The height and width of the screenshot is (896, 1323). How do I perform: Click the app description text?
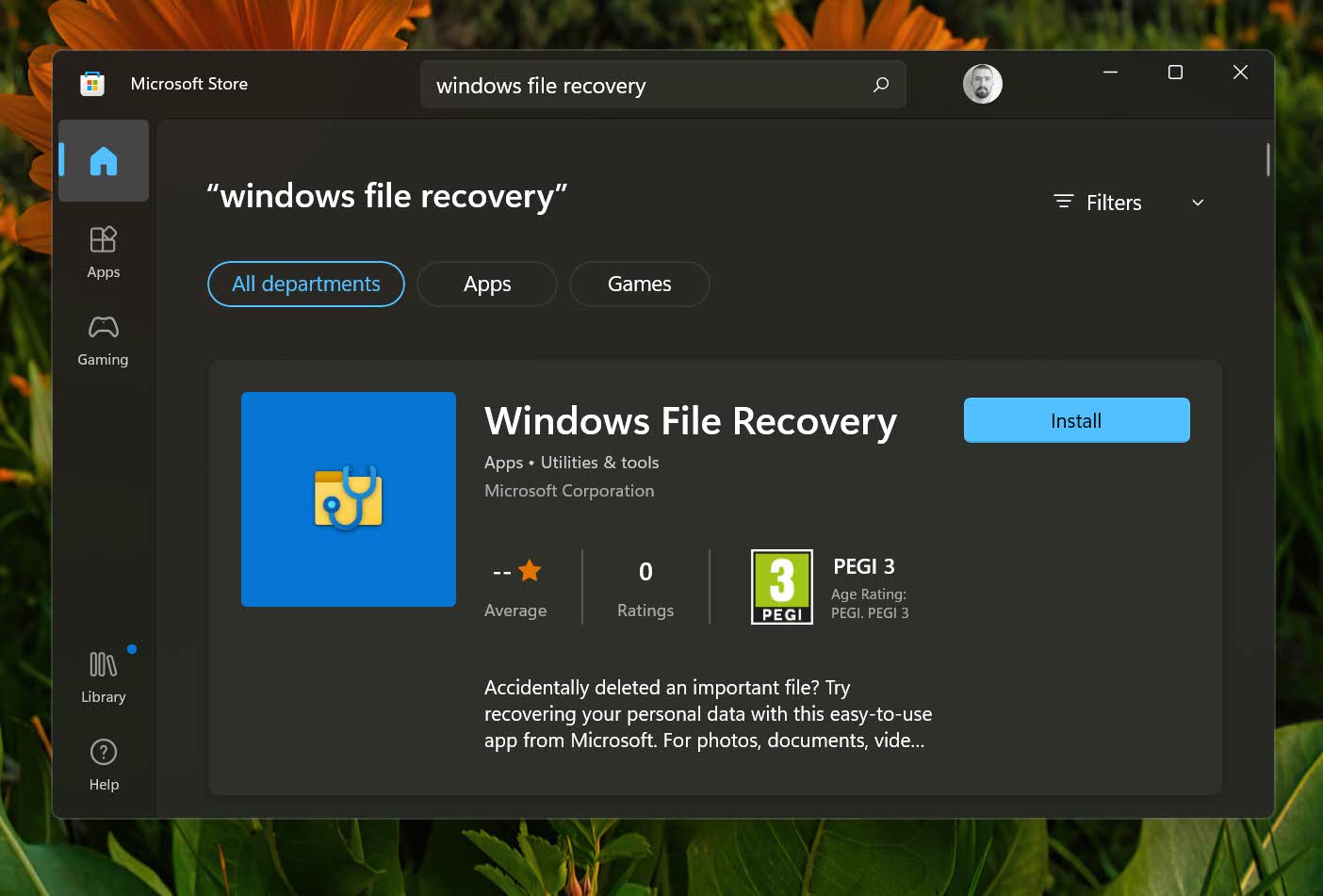[709, 714]
